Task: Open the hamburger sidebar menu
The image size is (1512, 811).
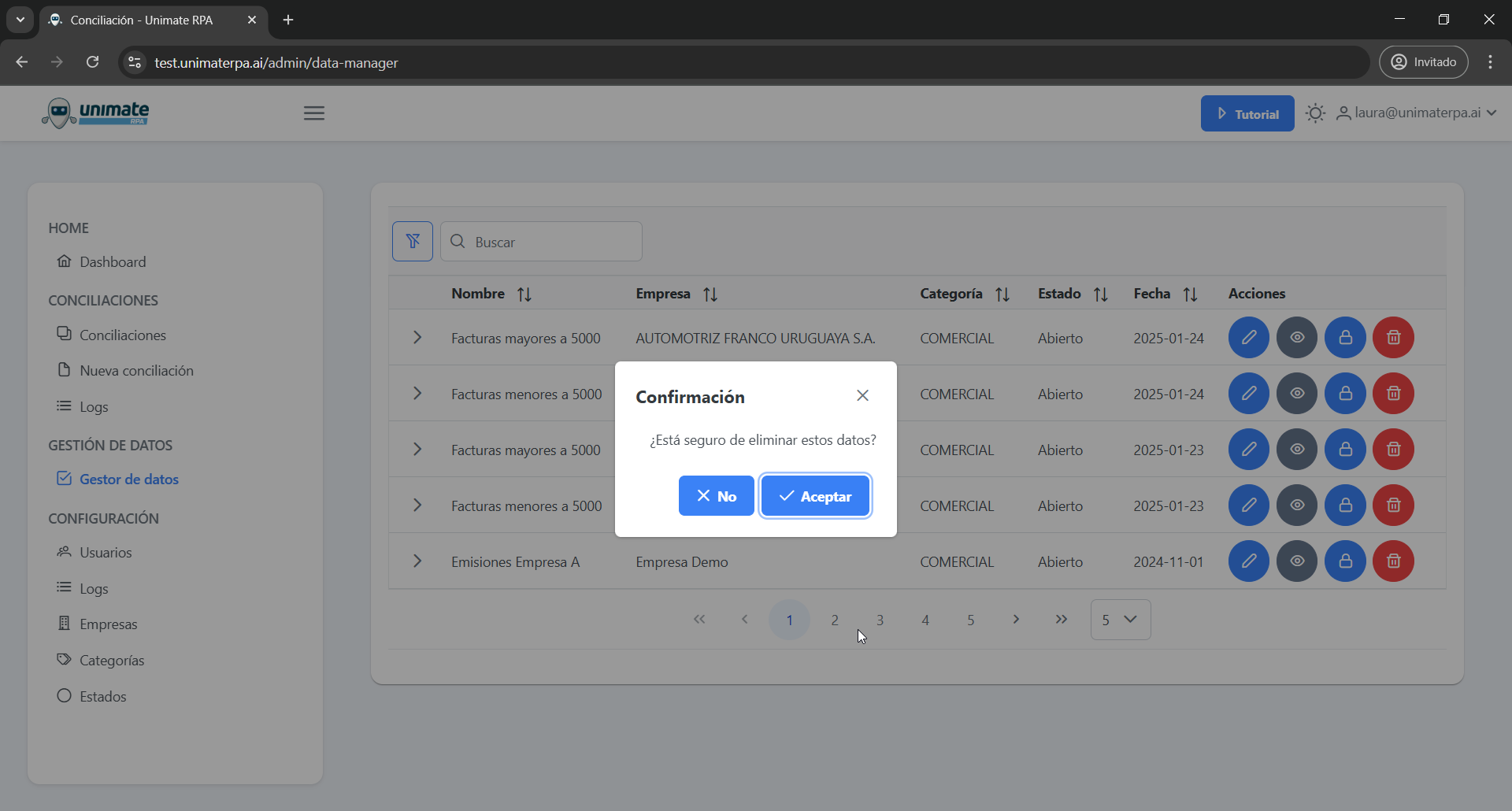Action: (314, 113)
